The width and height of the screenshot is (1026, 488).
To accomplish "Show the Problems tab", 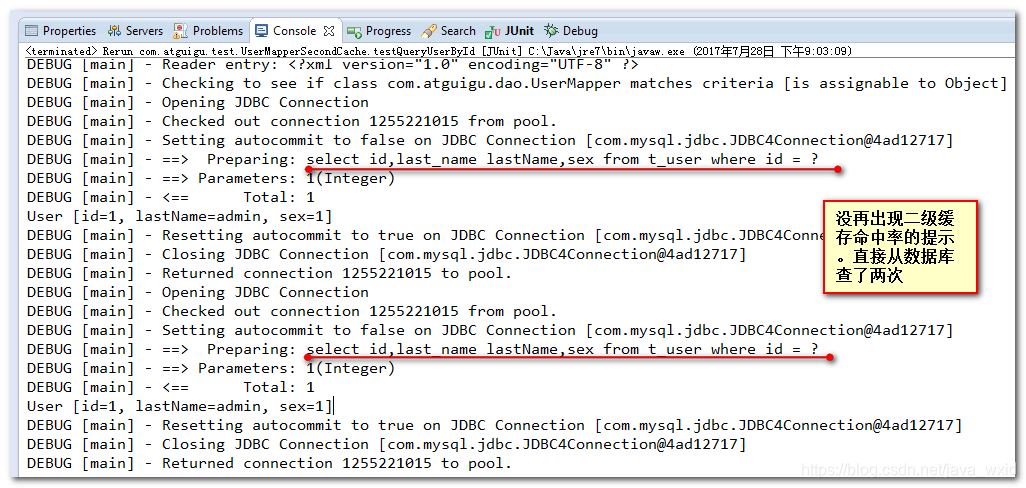I will click(x=209, y=31).
